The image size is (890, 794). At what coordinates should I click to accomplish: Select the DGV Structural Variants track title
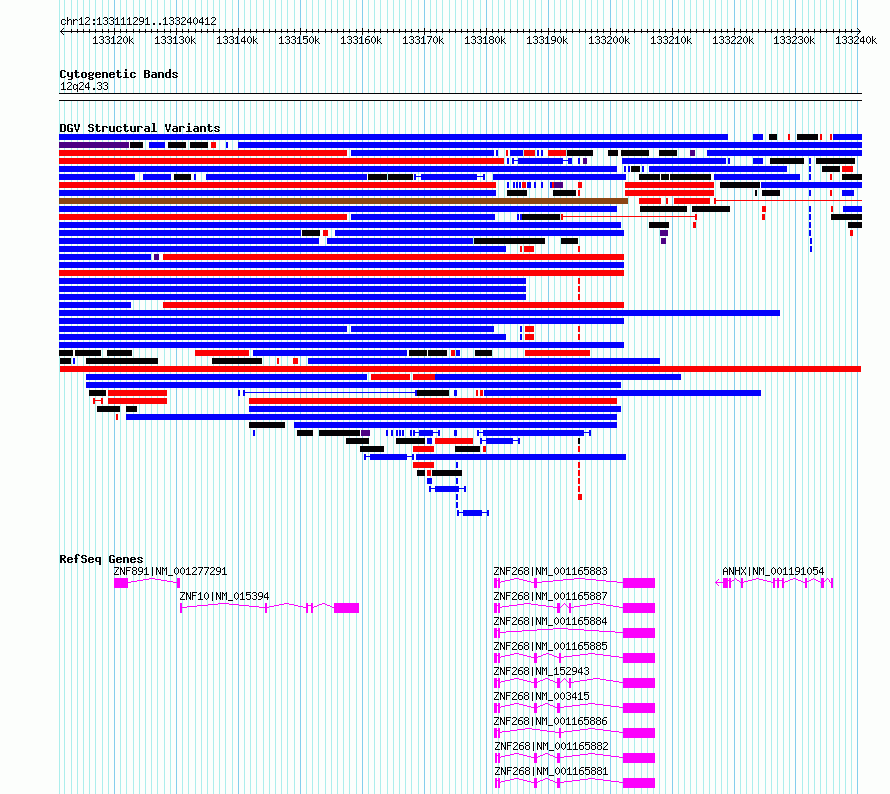(x=140, y=128)
